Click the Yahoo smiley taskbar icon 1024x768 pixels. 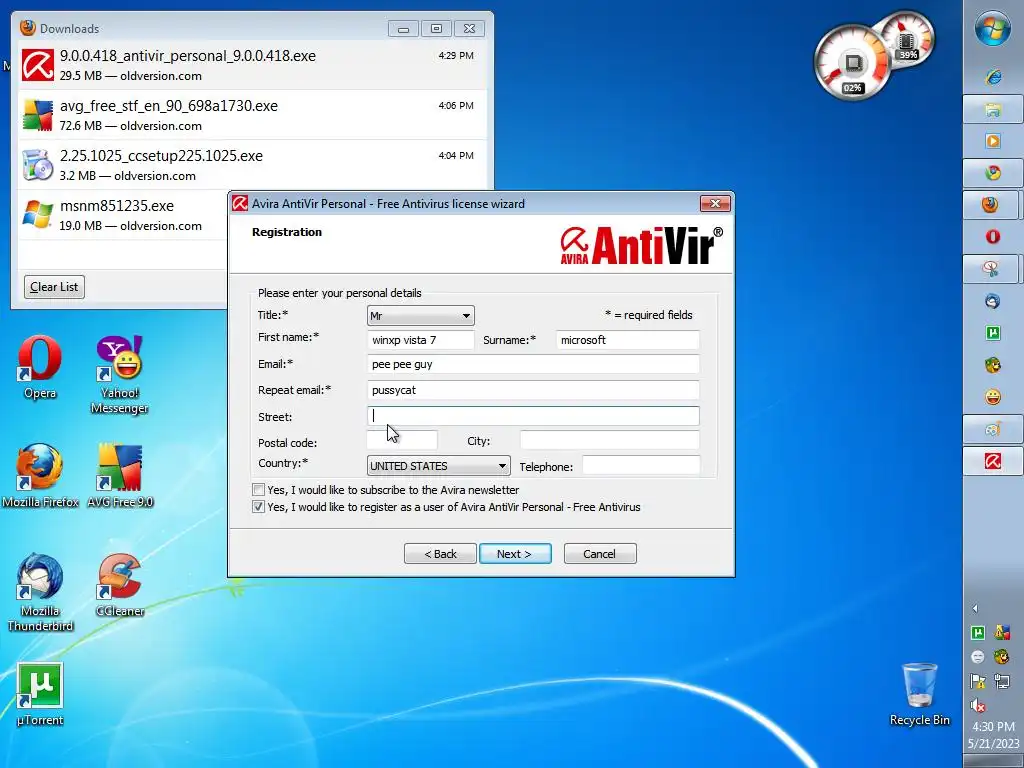(x=993, y=397)
